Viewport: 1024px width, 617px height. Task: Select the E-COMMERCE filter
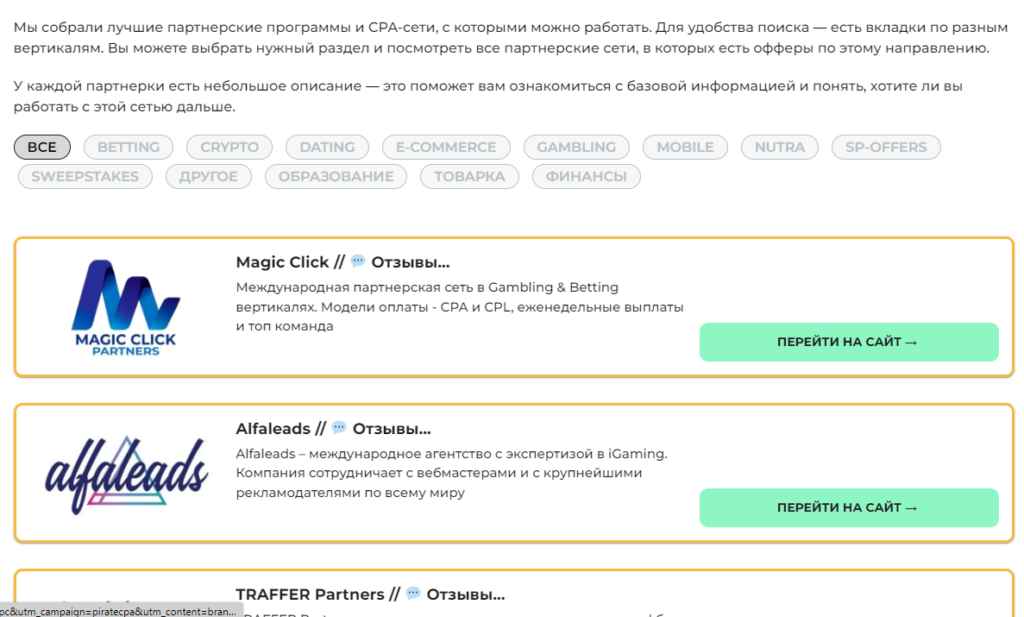pos(446,147)
